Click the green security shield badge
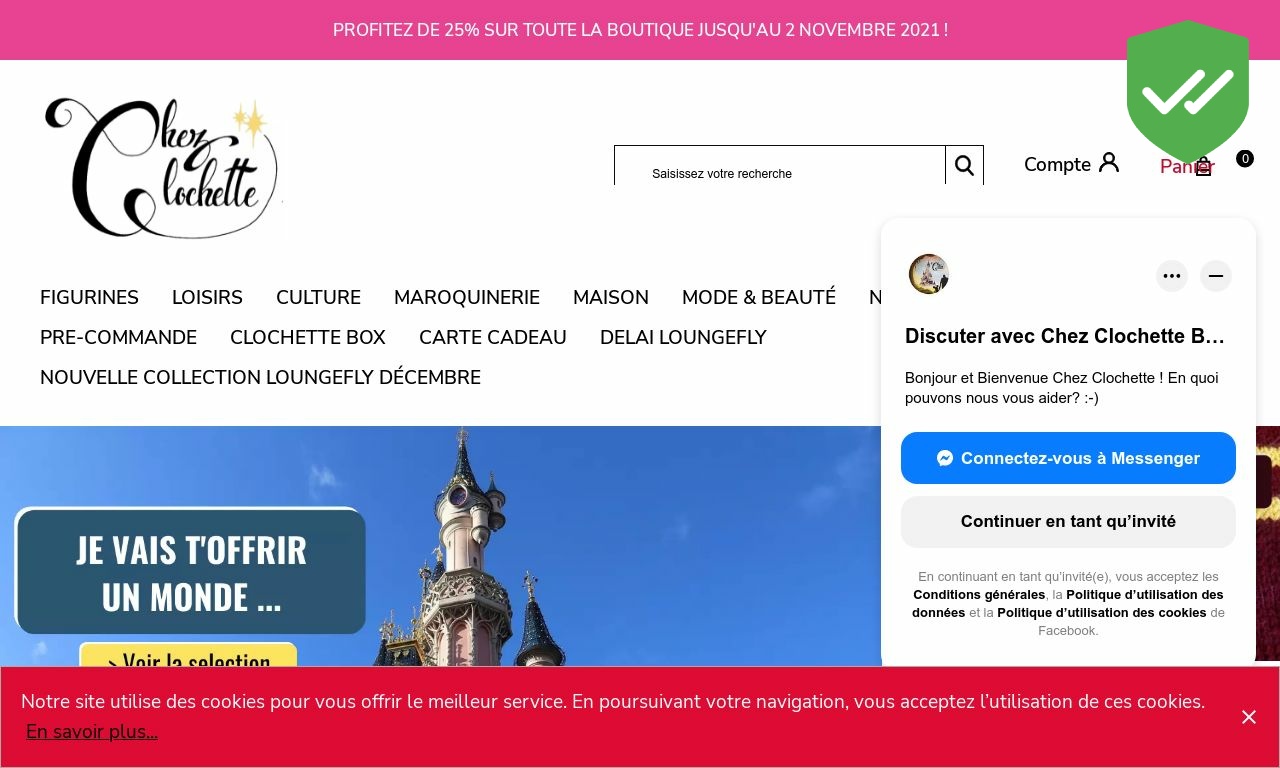 point(1188,92)
